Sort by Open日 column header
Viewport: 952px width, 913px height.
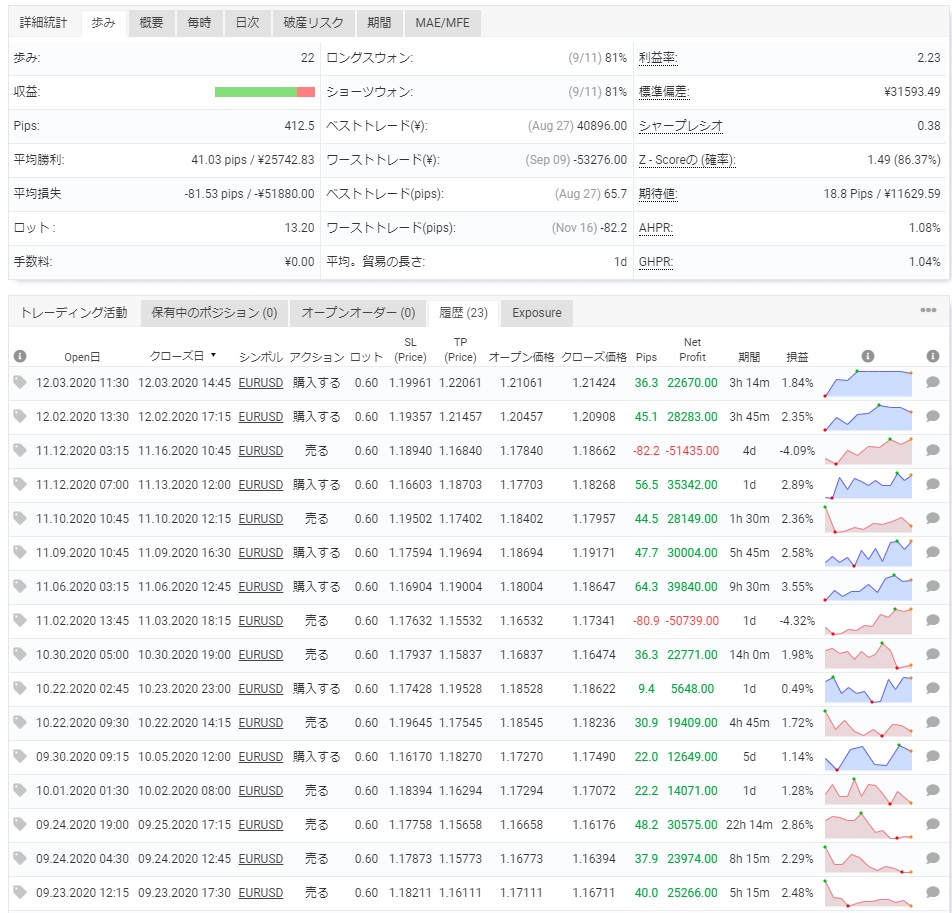pyautogui.click(x=82, y=357)
